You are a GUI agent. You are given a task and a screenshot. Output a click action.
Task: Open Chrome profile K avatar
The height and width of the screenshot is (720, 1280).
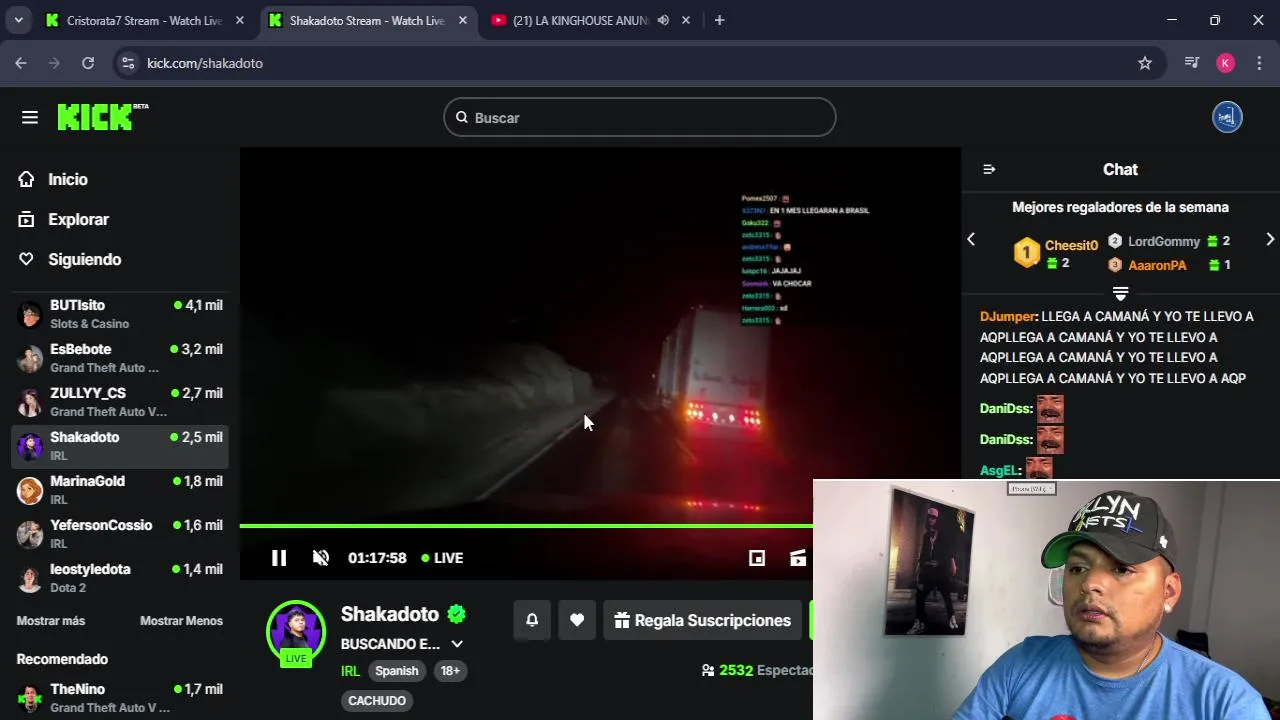(x=1225, y=63)
